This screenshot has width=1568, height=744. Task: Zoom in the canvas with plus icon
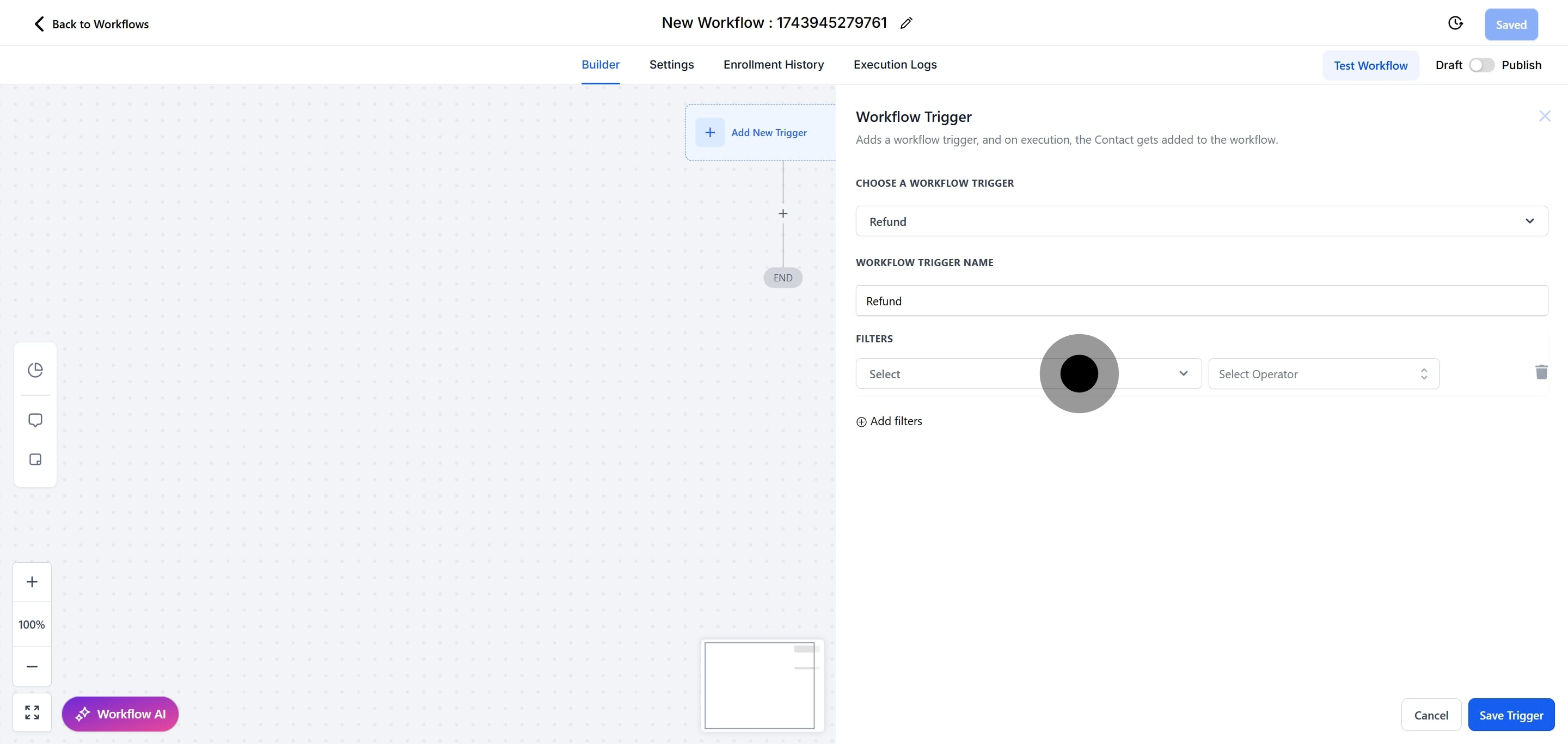point(32,582)
